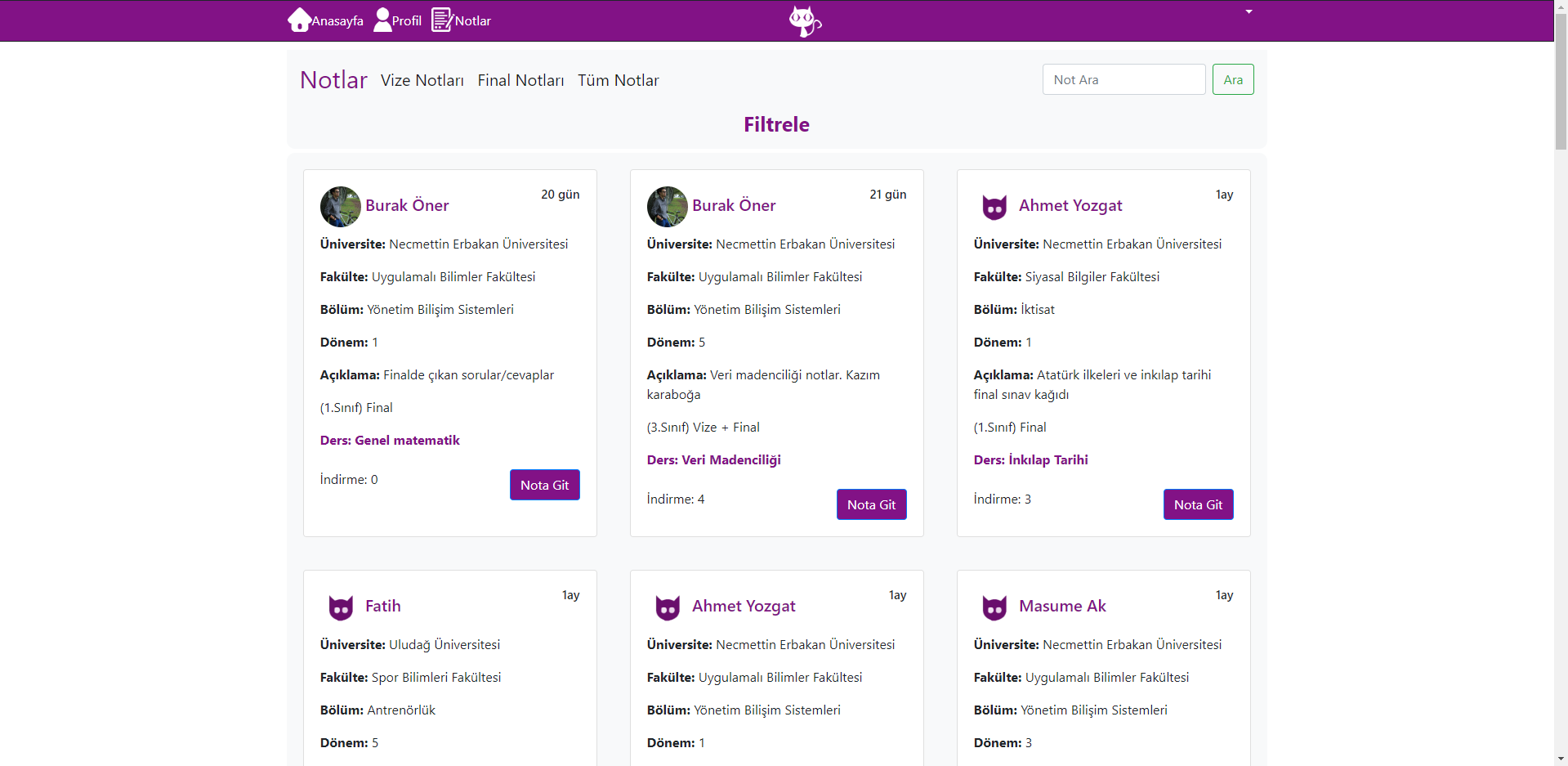The height and width of the screenshot is (766, 1568).
Task: Click the '20 gün' timestamp
Action: tap(561, 195)
